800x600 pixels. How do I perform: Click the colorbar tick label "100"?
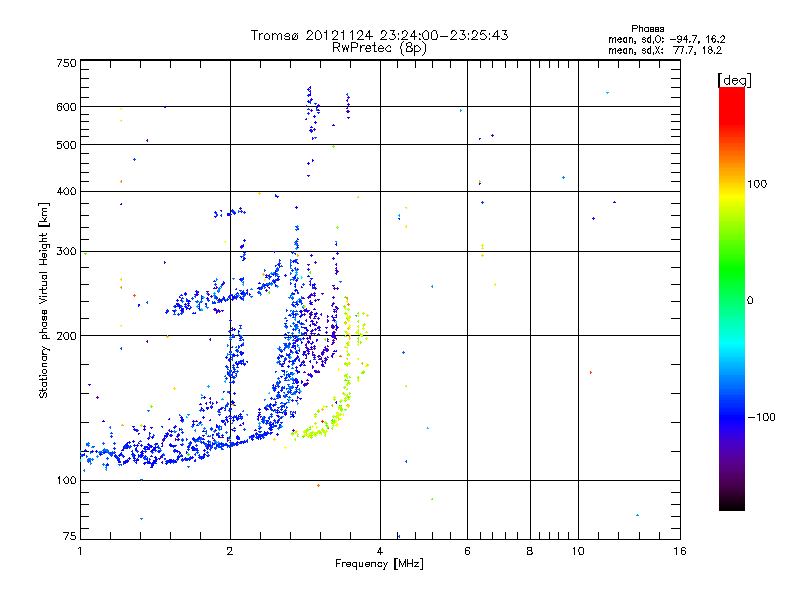pos(757,184)
